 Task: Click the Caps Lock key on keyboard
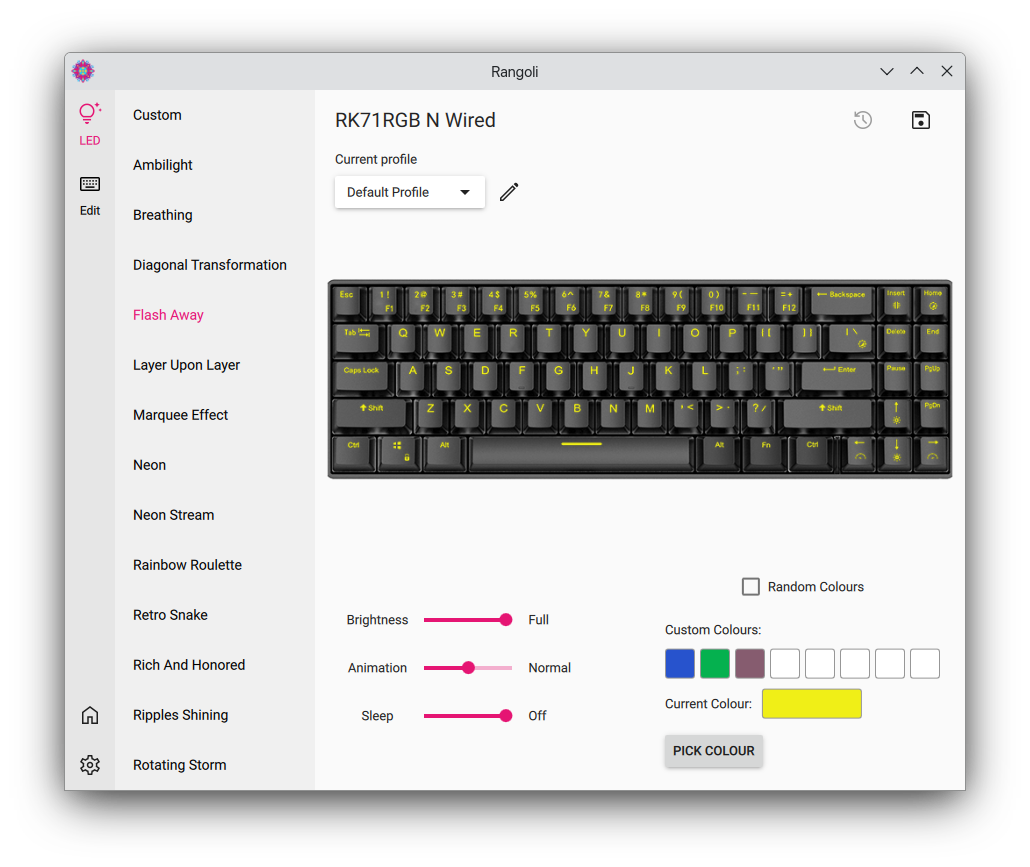click(x=362, y=378)
